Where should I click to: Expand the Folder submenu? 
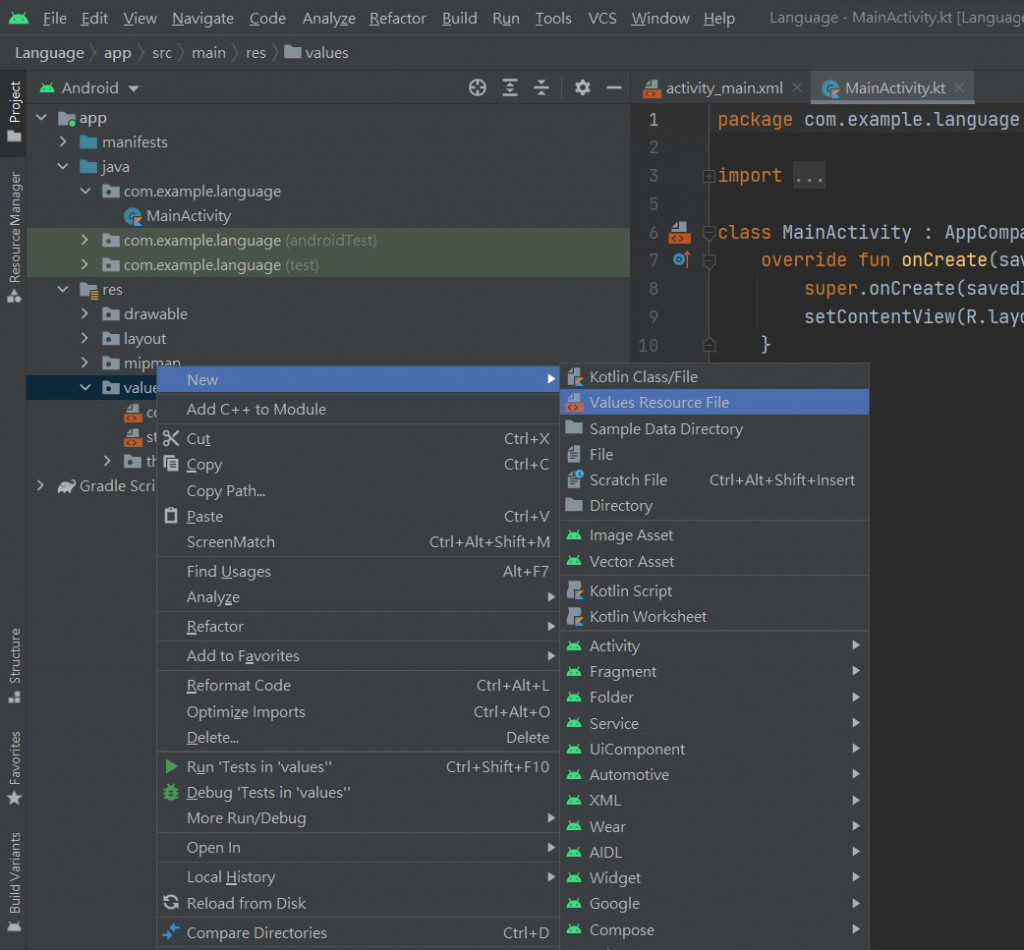[714, 697]
